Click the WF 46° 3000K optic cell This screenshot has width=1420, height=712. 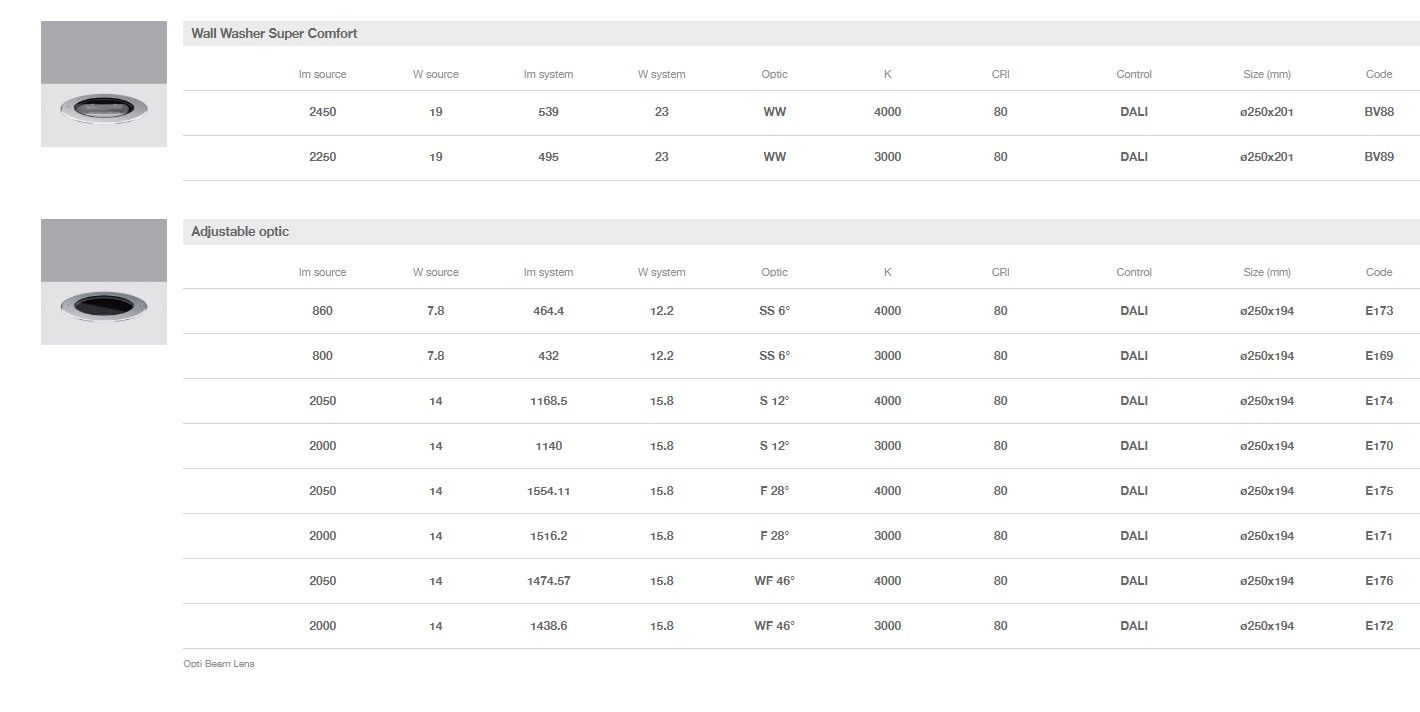coord(774,626)
